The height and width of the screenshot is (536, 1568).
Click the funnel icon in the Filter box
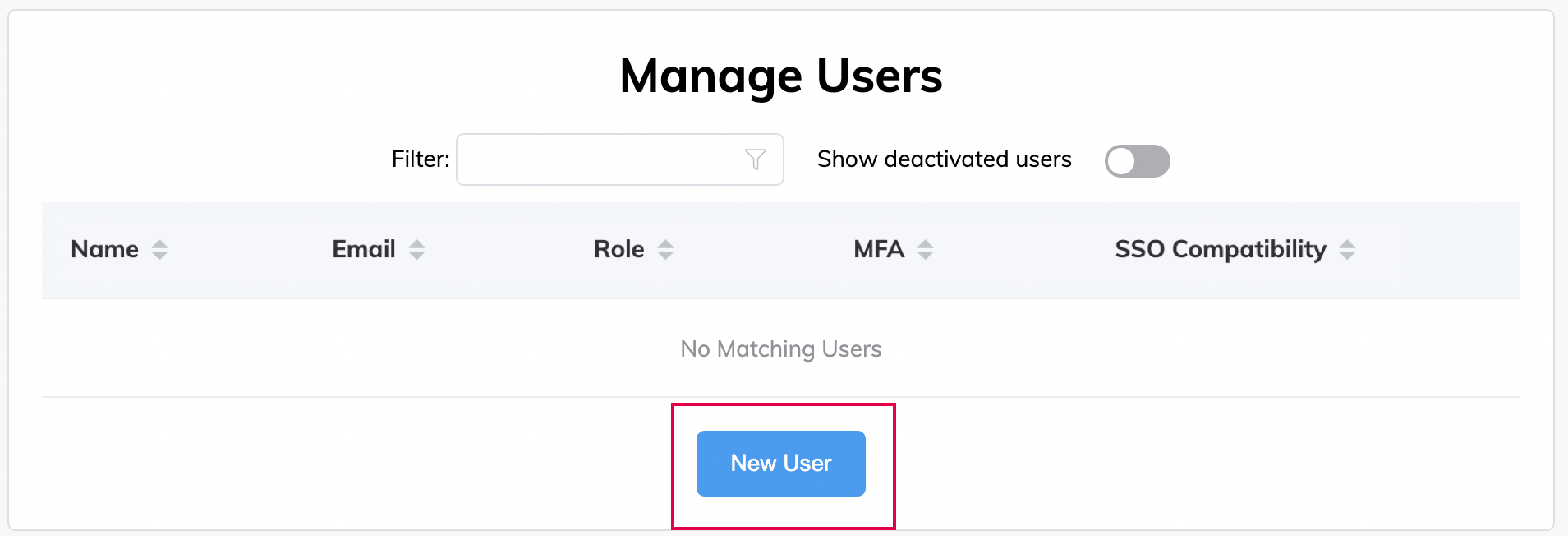pos(756,159)
